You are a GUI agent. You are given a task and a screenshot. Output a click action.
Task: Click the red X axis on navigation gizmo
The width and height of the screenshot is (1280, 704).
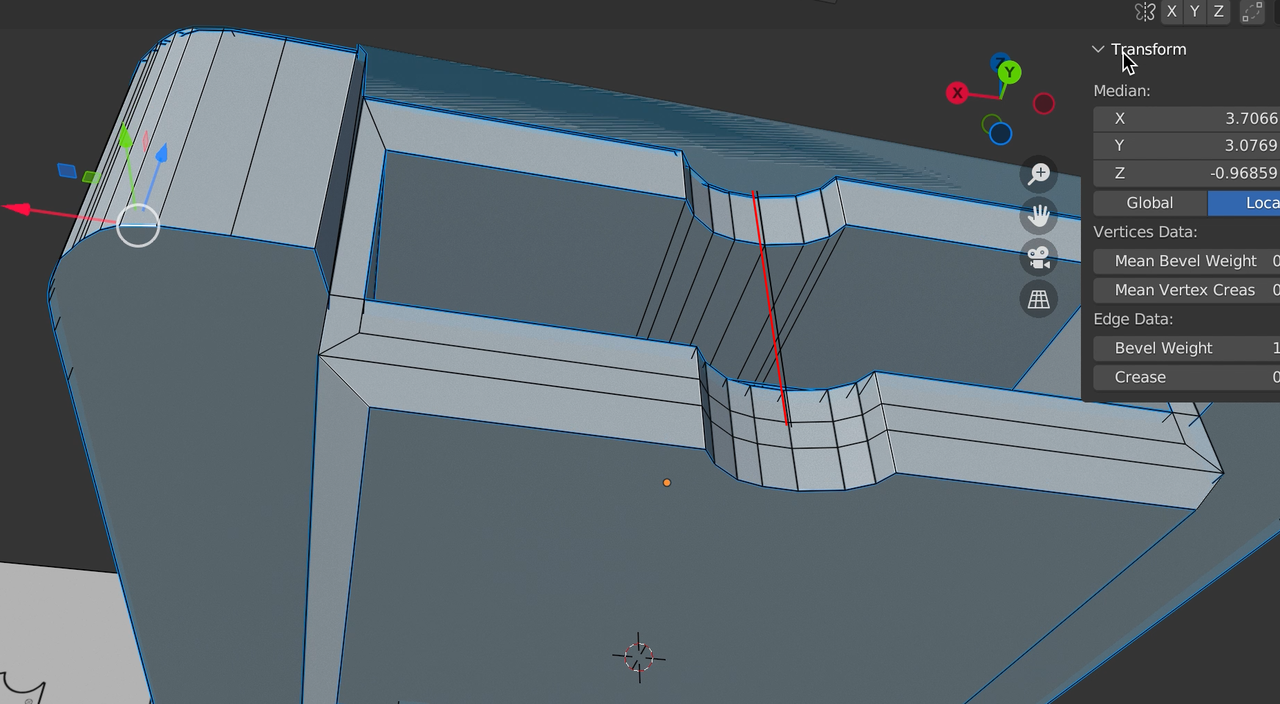(x=957, y=92)
